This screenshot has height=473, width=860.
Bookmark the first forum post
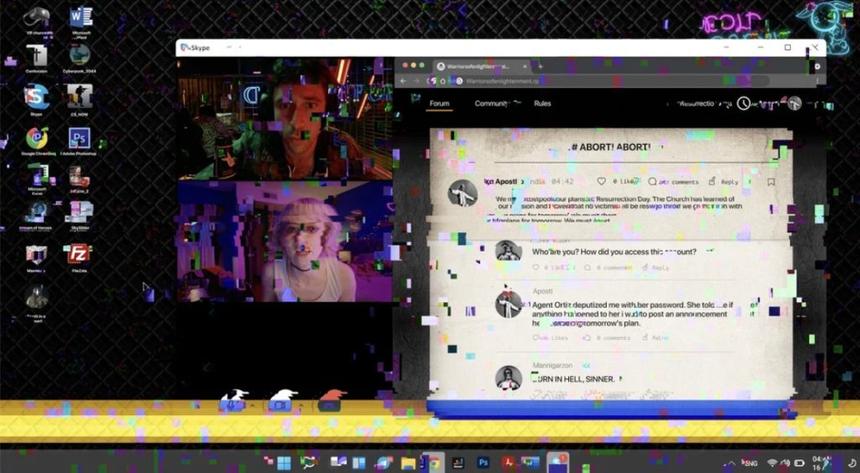[771, 182]
